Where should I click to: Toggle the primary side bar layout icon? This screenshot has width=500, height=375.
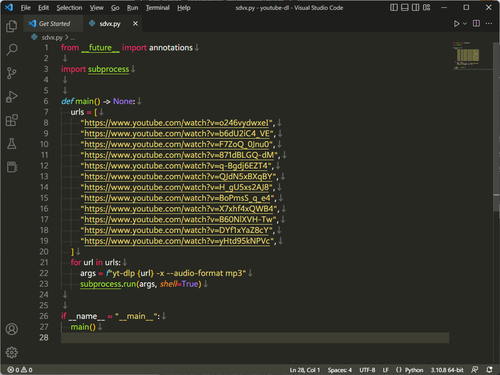click(394, 7)
